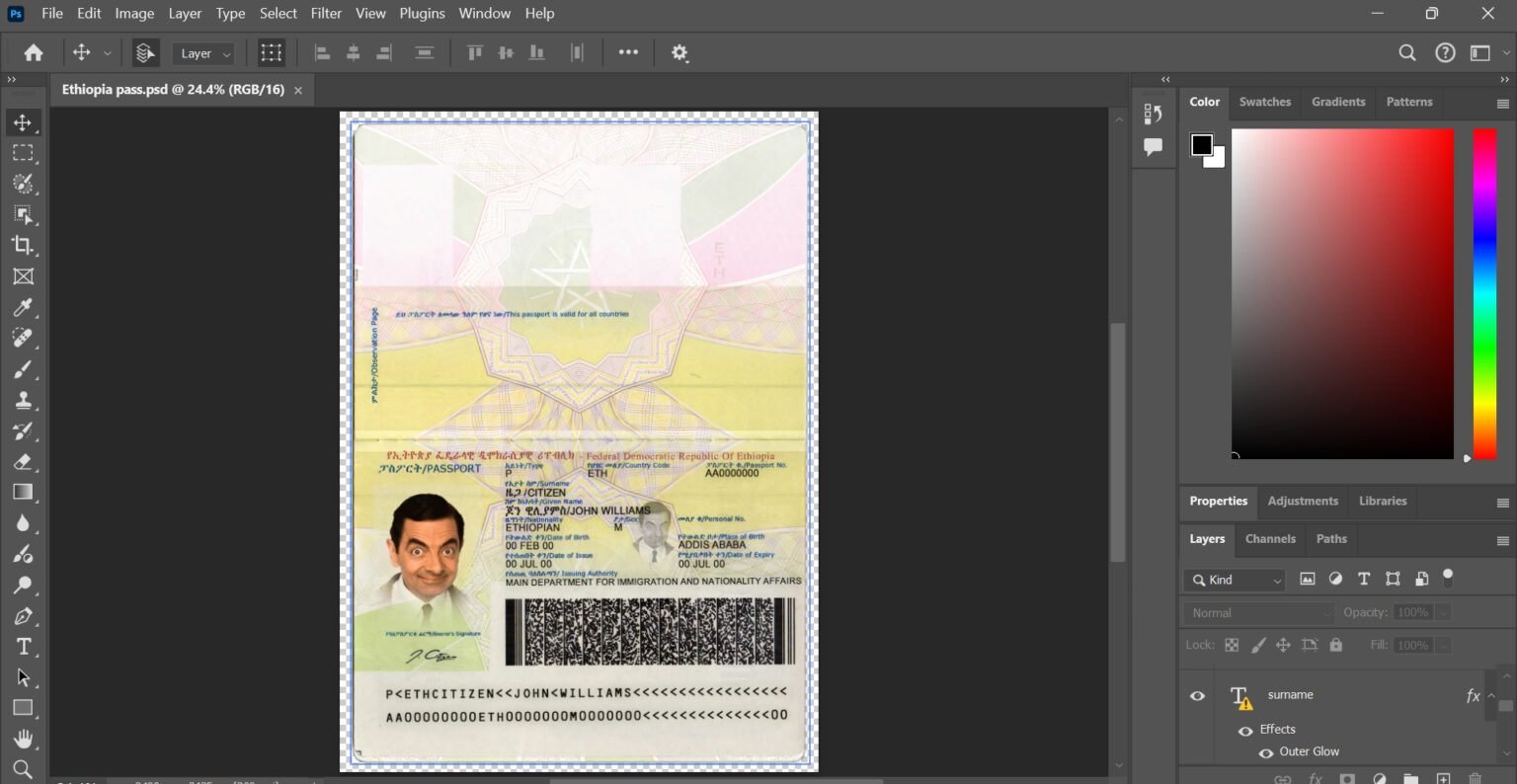Hide the Outer Glow effect
This screenshot has width=1517, height=784.
(1266, 752)
